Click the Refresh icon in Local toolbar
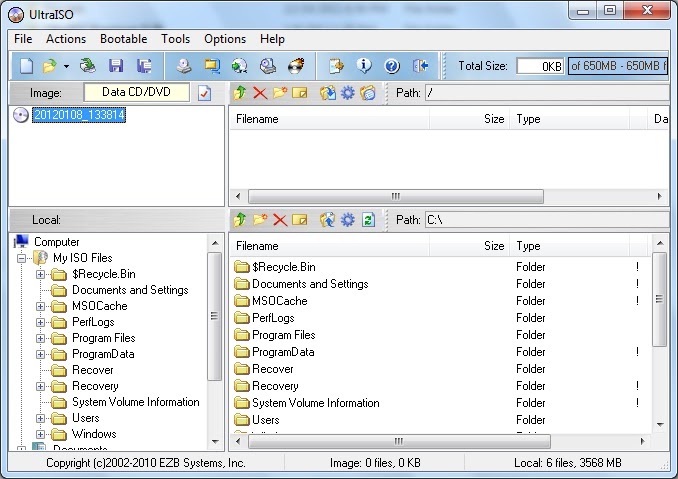Viewport: 678px width, 479px height. click(x=368, y=220)
